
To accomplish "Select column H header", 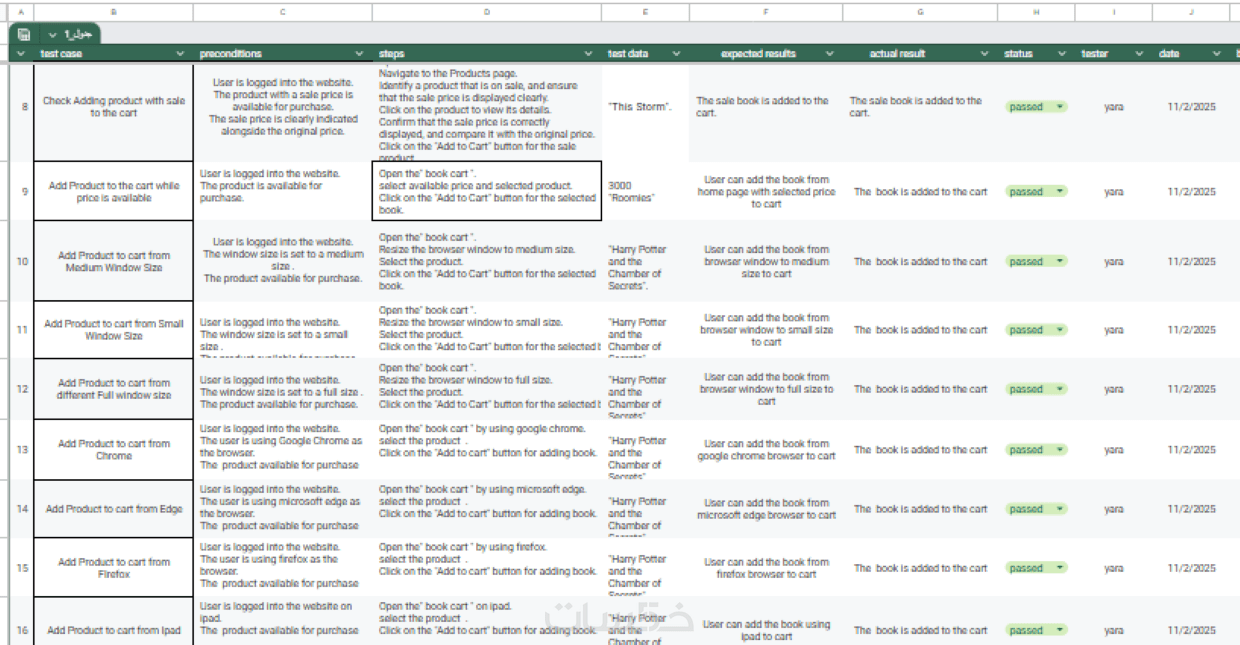I will [x=1036, y=12].
